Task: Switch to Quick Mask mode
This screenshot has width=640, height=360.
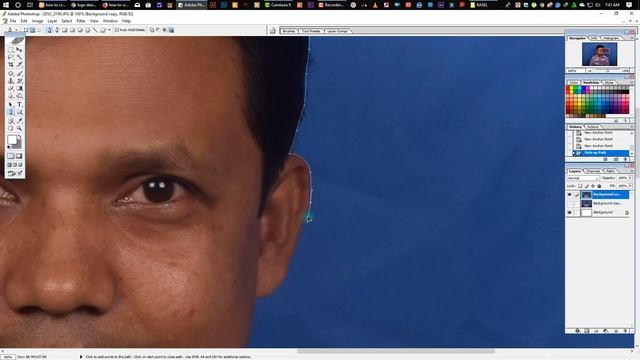Action: [x=19, y=156]
